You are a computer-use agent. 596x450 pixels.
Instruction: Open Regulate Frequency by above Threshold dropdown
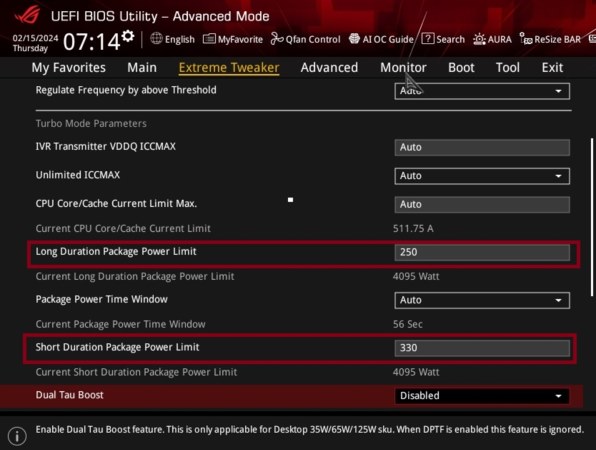click(x=482, y=91)
